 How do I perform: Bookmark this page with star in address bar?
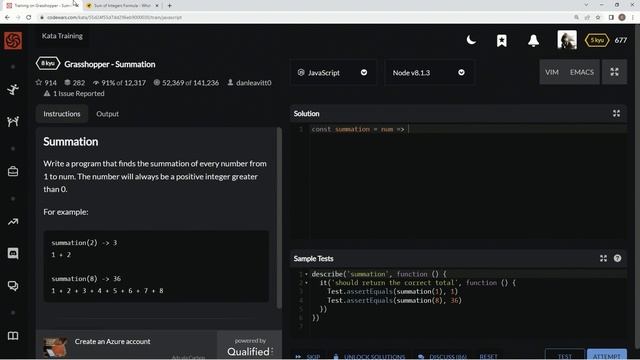coord(598,17)
